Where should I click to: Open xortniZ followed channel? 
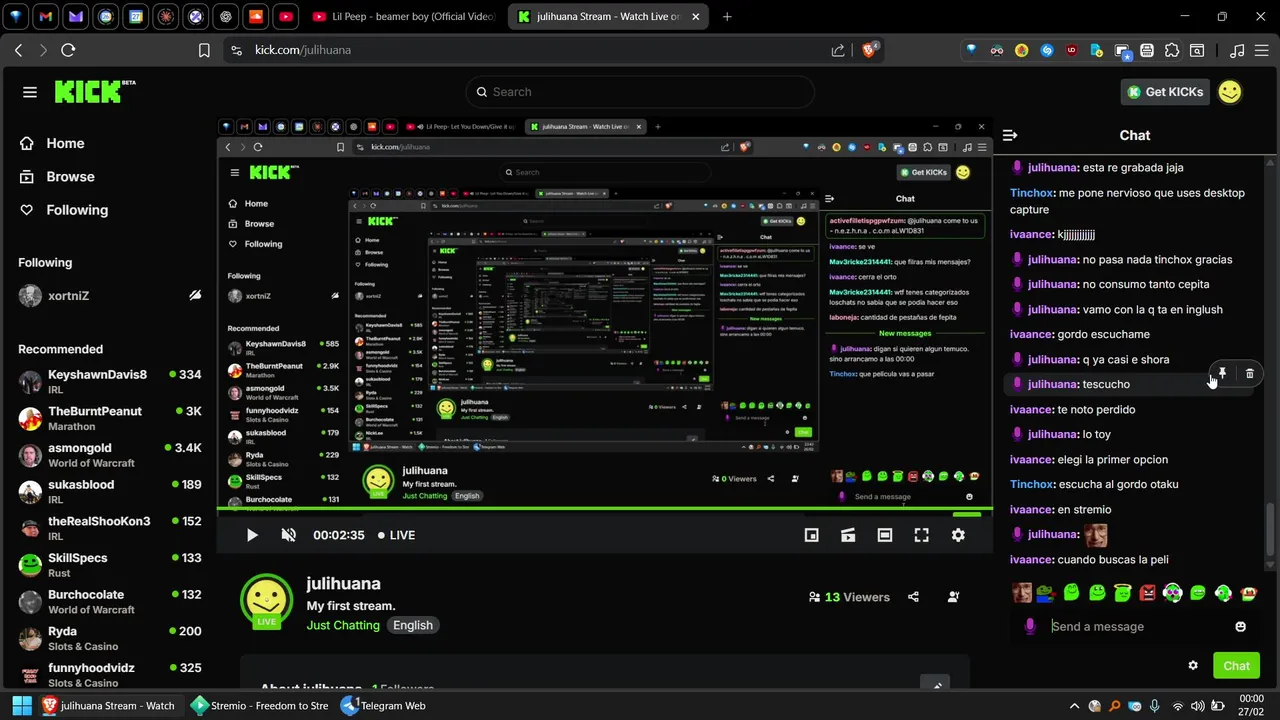110,296
